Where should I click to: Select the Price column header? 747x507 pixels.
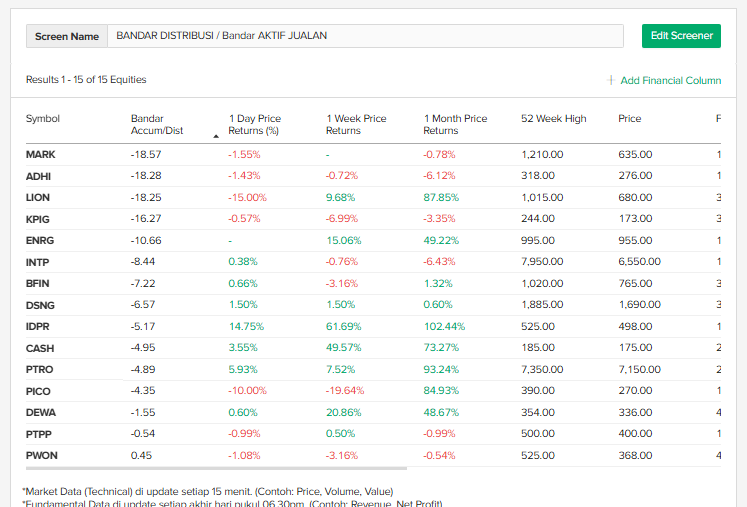coord(630,119)
